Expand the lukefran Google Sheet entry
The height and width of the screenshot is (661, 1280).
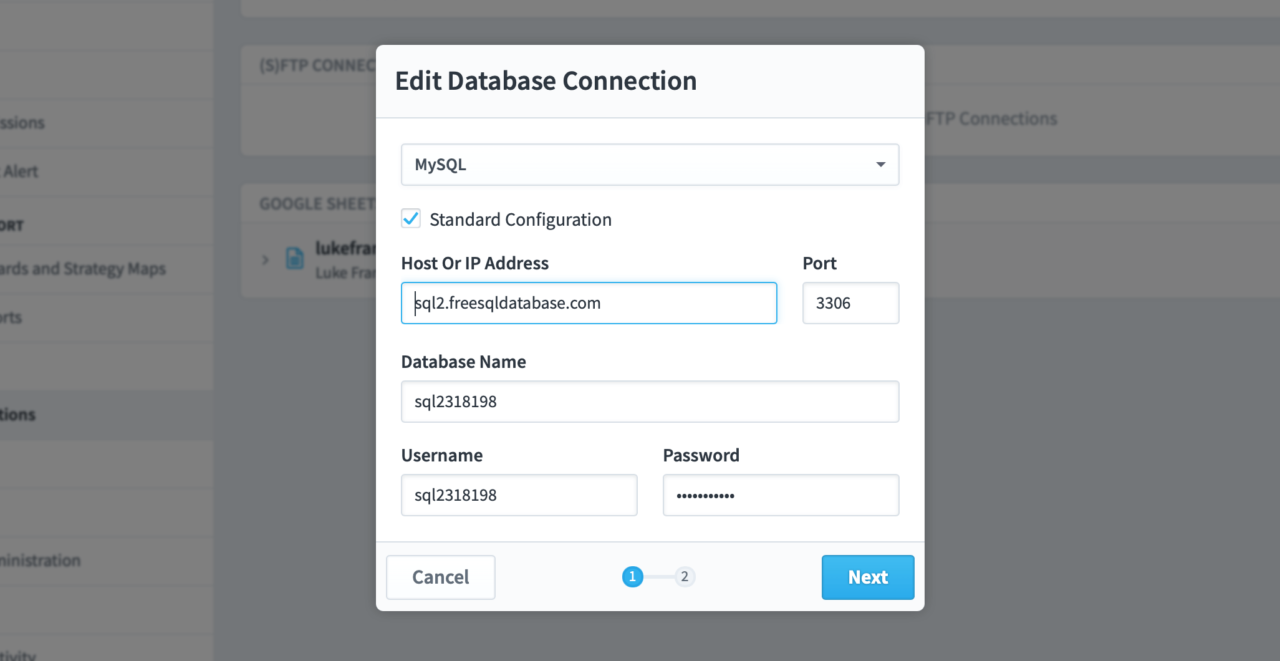pyautogui.click(x=265, y=259)
